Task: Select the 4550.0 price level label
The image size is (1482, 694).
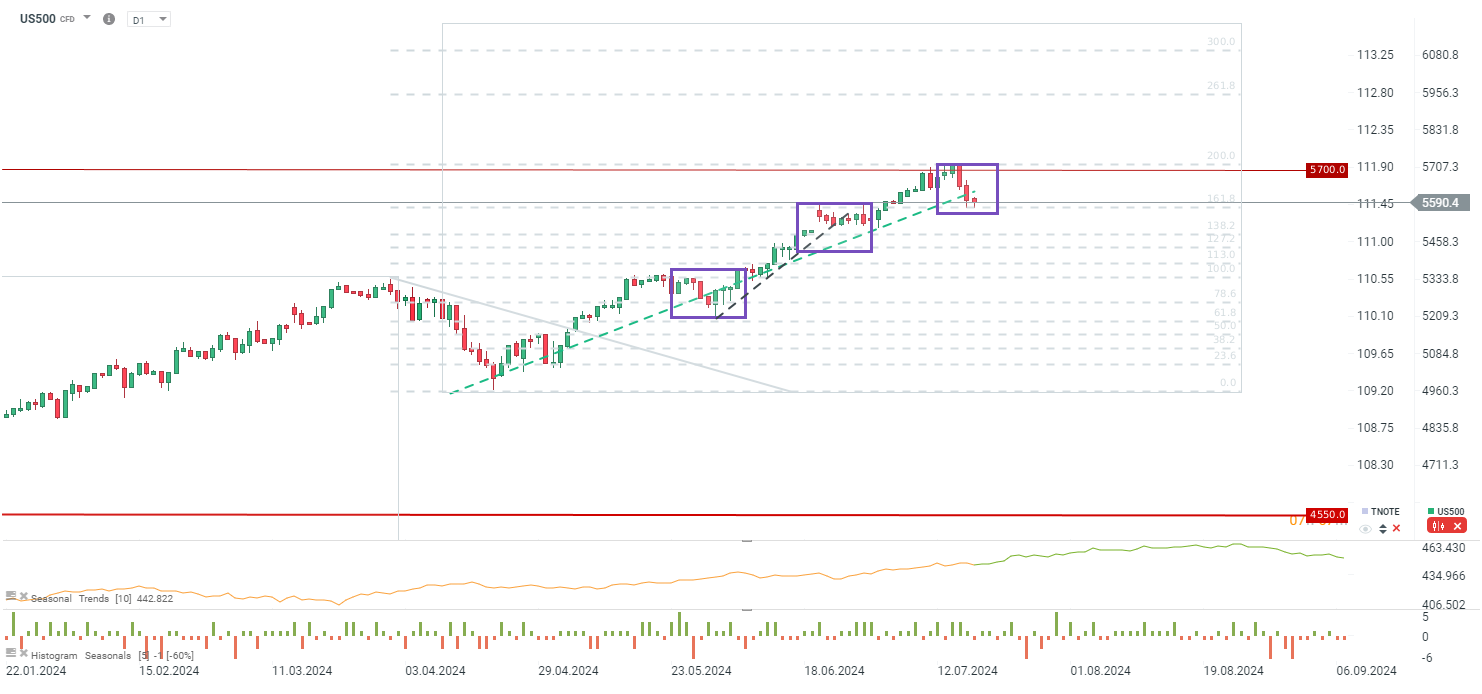Action: pyautogui.click(x=1326, y=514)
